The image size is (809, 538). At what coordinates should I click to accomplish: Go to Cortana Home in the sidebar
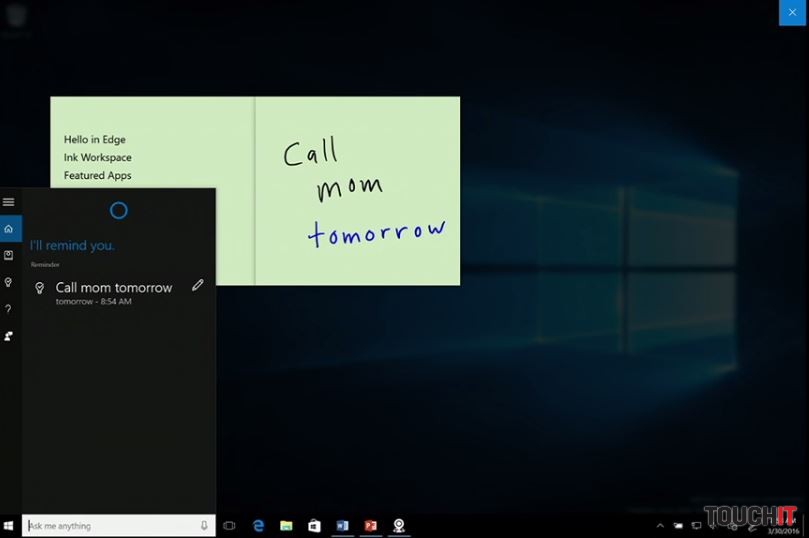pos(9,229)
